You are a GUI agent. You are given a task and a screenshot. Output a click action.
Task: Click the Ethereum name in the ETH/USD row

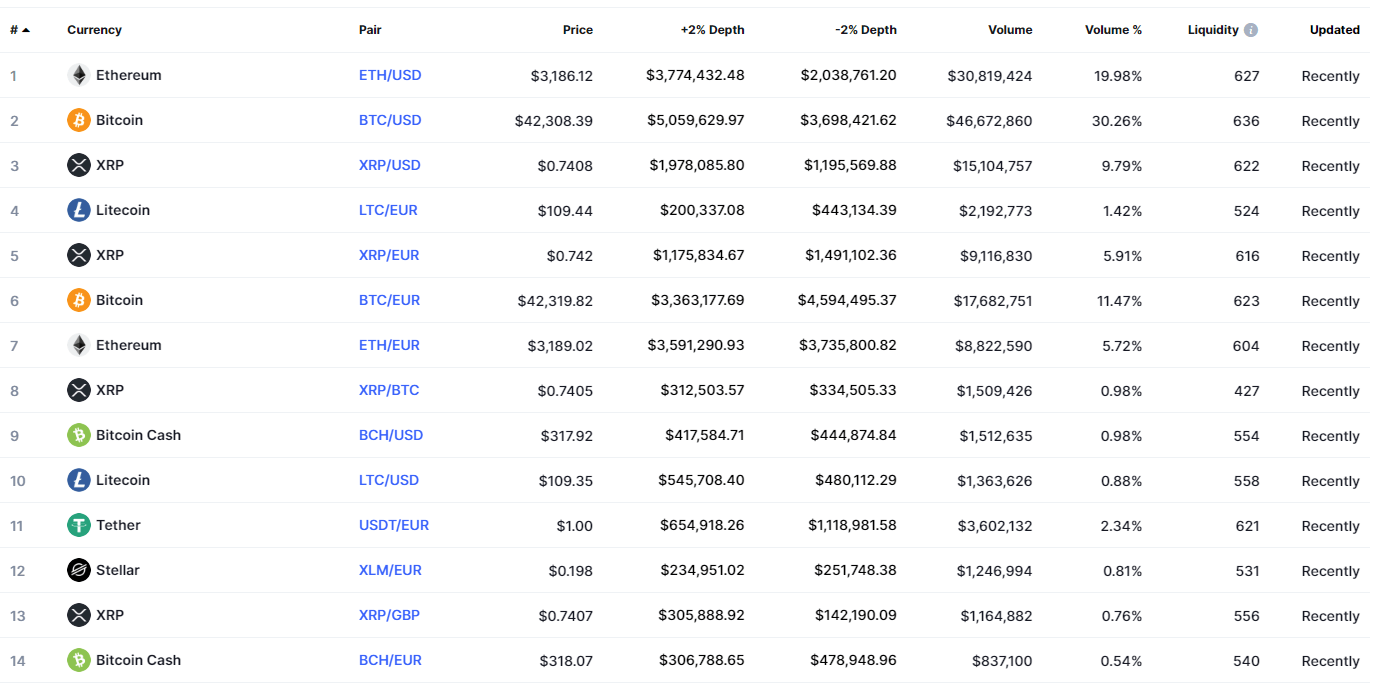click(128, 75)
